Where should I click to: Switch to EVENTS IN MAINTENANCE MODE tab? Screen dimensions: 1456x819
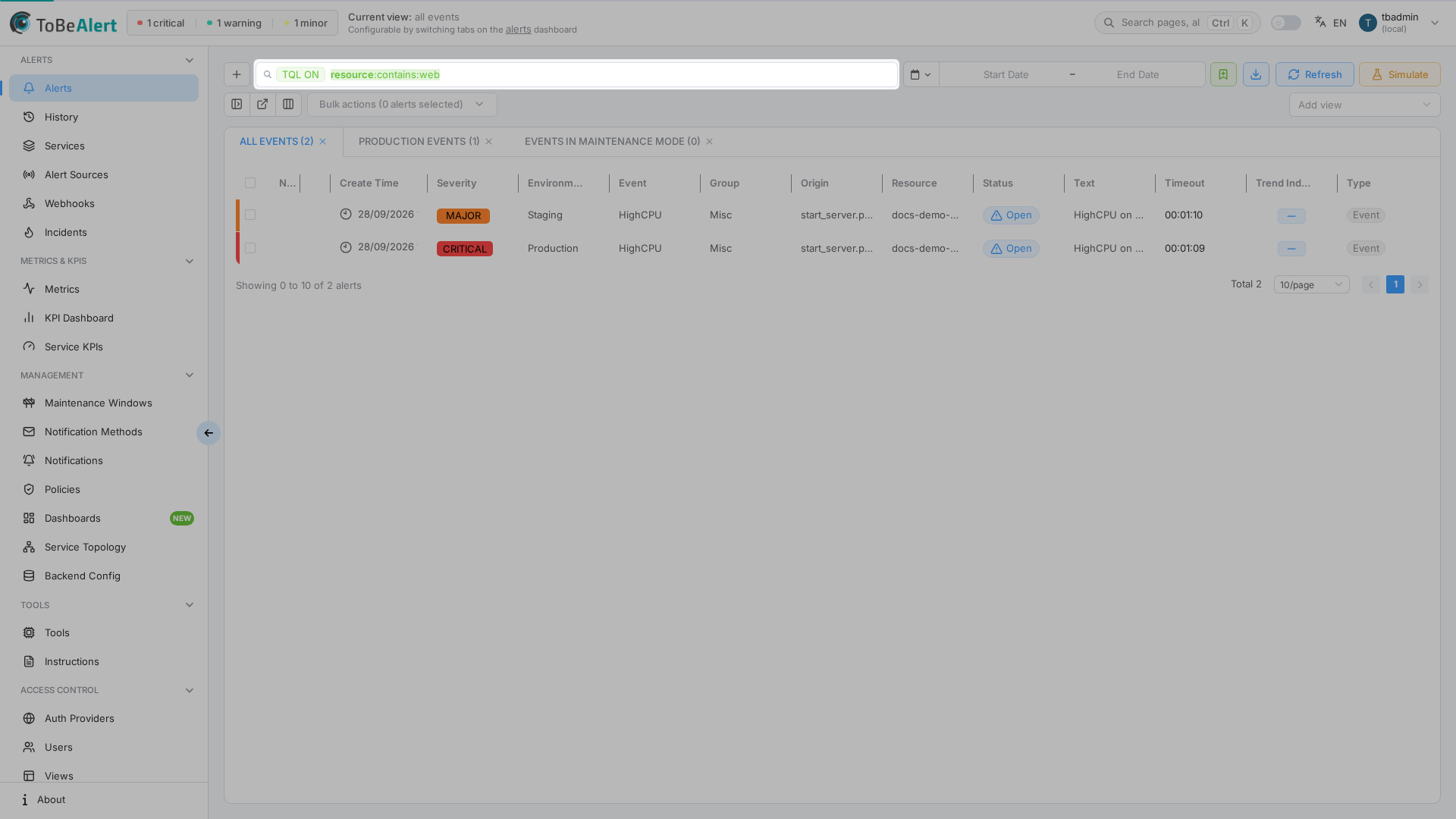tap(612, 142)
